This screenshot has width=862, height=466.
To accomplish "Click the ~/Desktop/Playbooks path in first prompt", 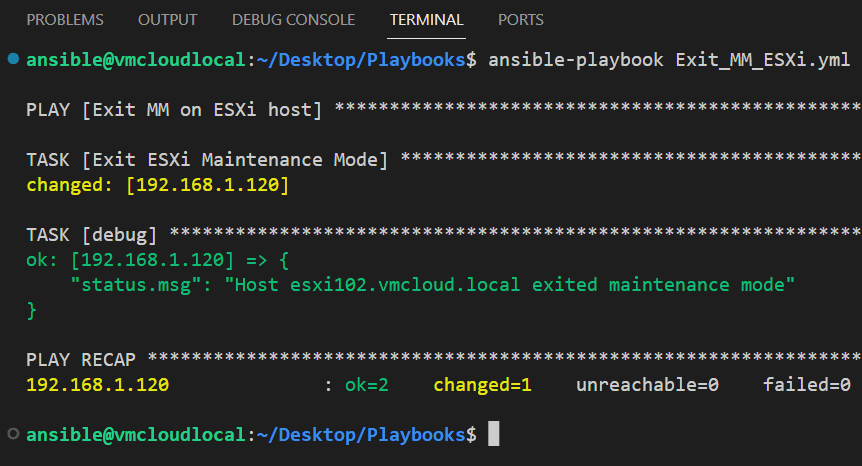I will [361, 60].
